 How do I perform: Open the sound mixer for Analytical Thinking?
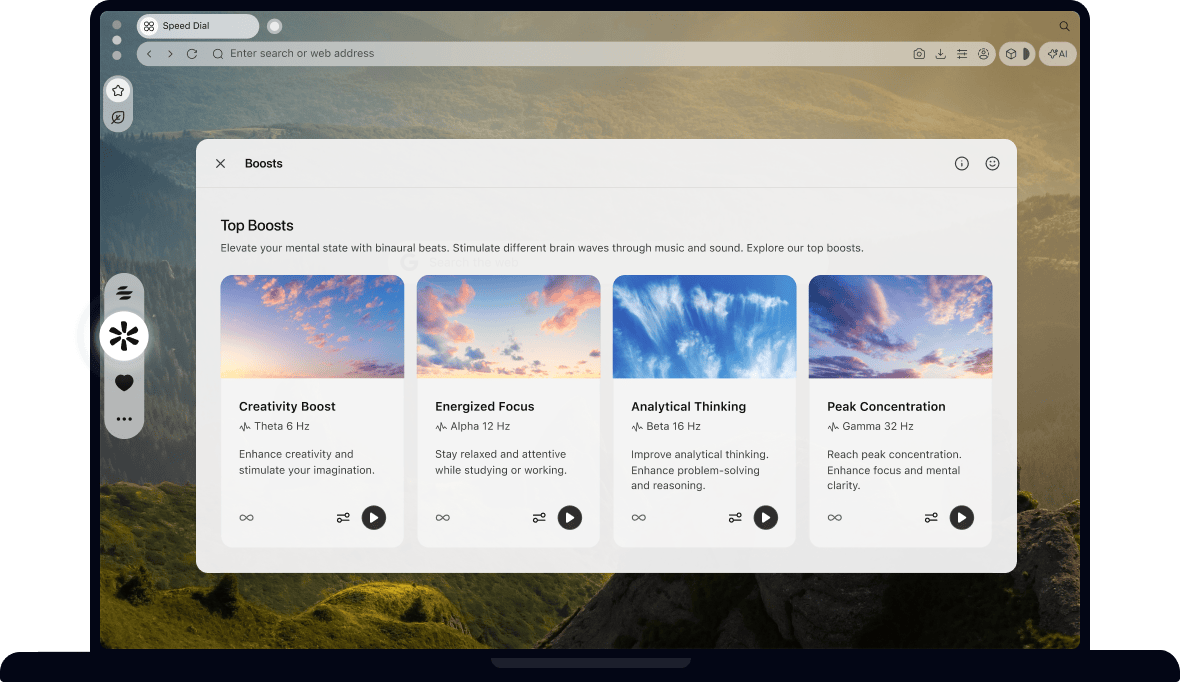pyautogui.click(x=735, y=517)
